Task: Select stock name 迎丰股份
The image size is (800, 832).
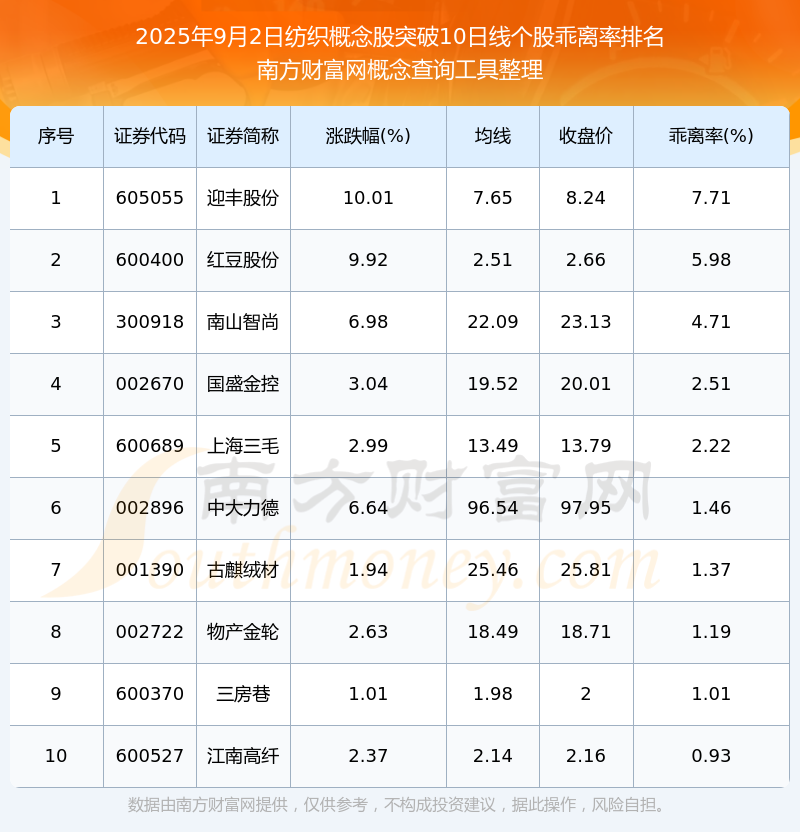Action: pos(243,198)
